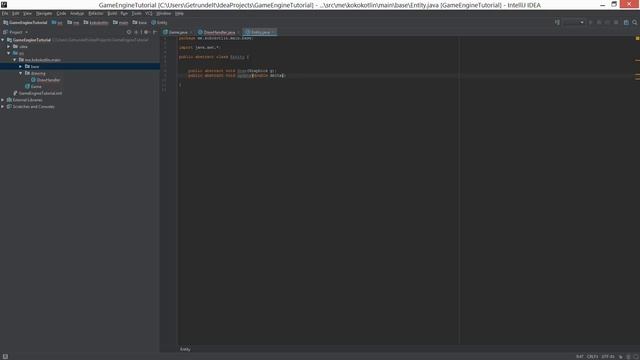This screenshot has height=360, width=640.
Task: Click the file encoding UTF-8 status entry
Action: 608,356
